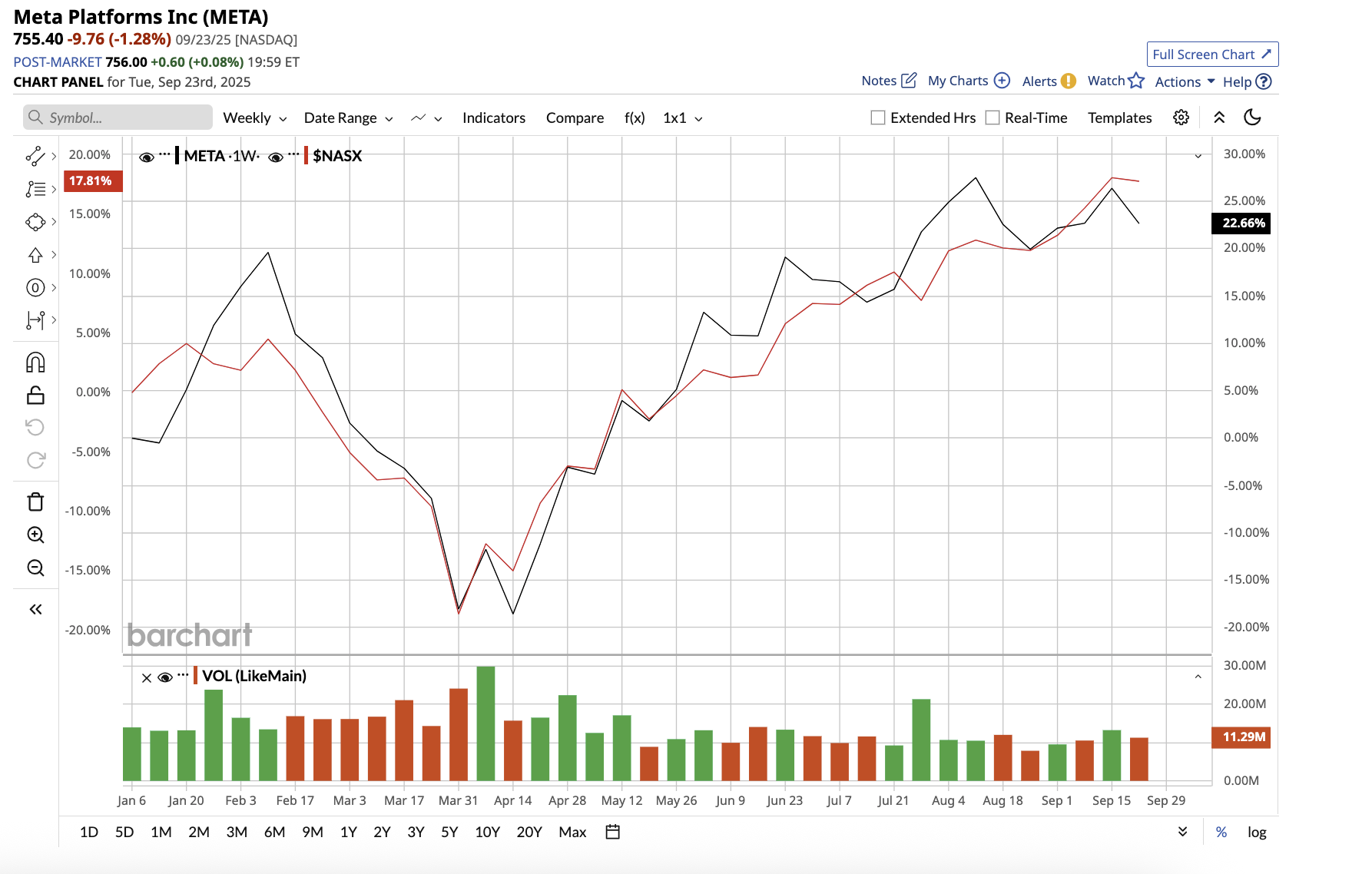Delete drawings with trash icon
Screen dimensions: 1372x874
[35, 502]
